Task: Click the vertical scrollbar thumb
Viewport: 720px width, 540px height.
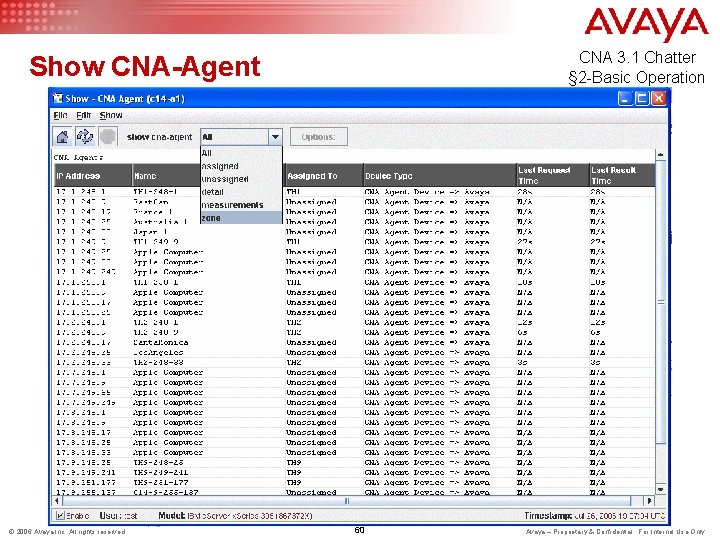Action: [660, 302]
